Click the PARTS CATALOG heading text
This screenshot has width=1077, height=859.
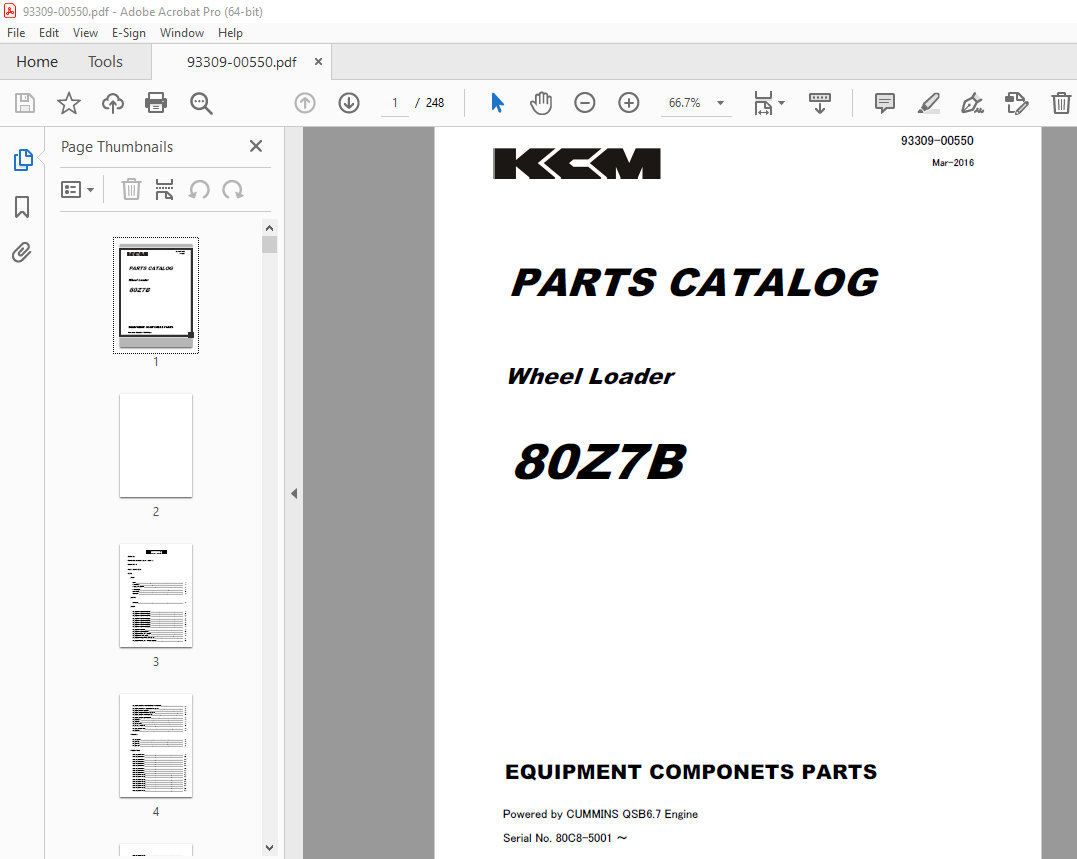pyautogui.click(x=694, y=282)
